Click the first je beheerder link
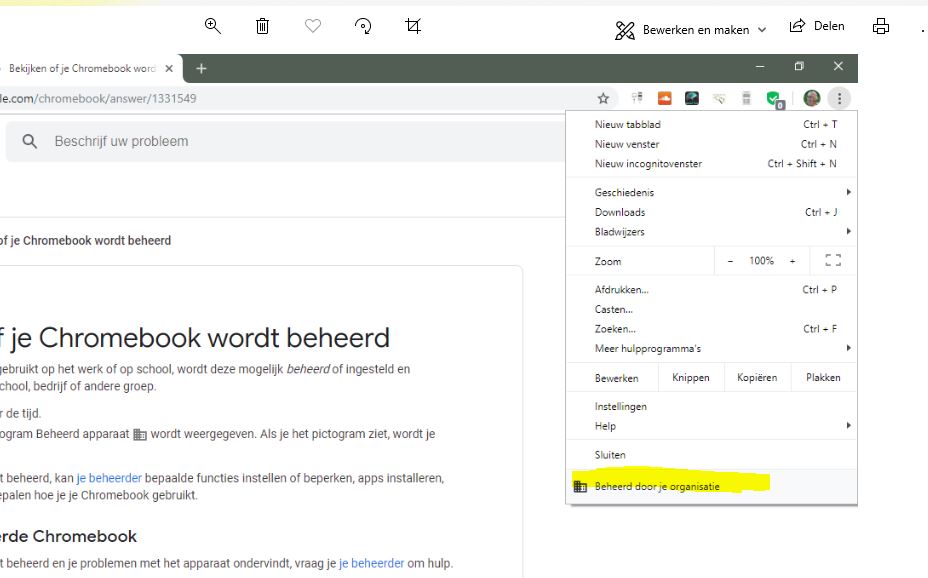This screenshot has height=578, width=928. click(109, 478)
